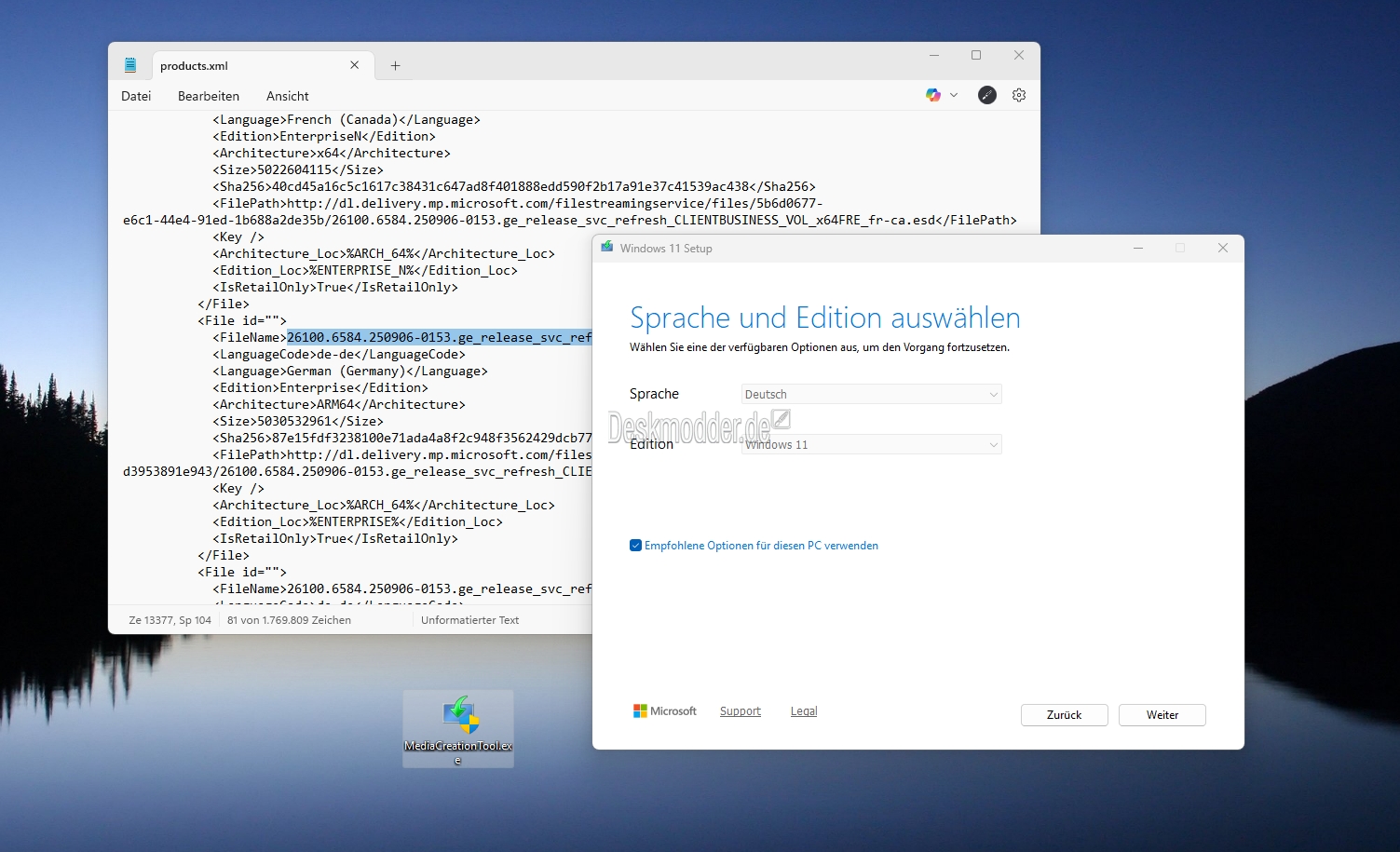1400x852 pixels.
Task: Click the line <Language>German (Germany)</Language>
Action: (x=350, y=371)
